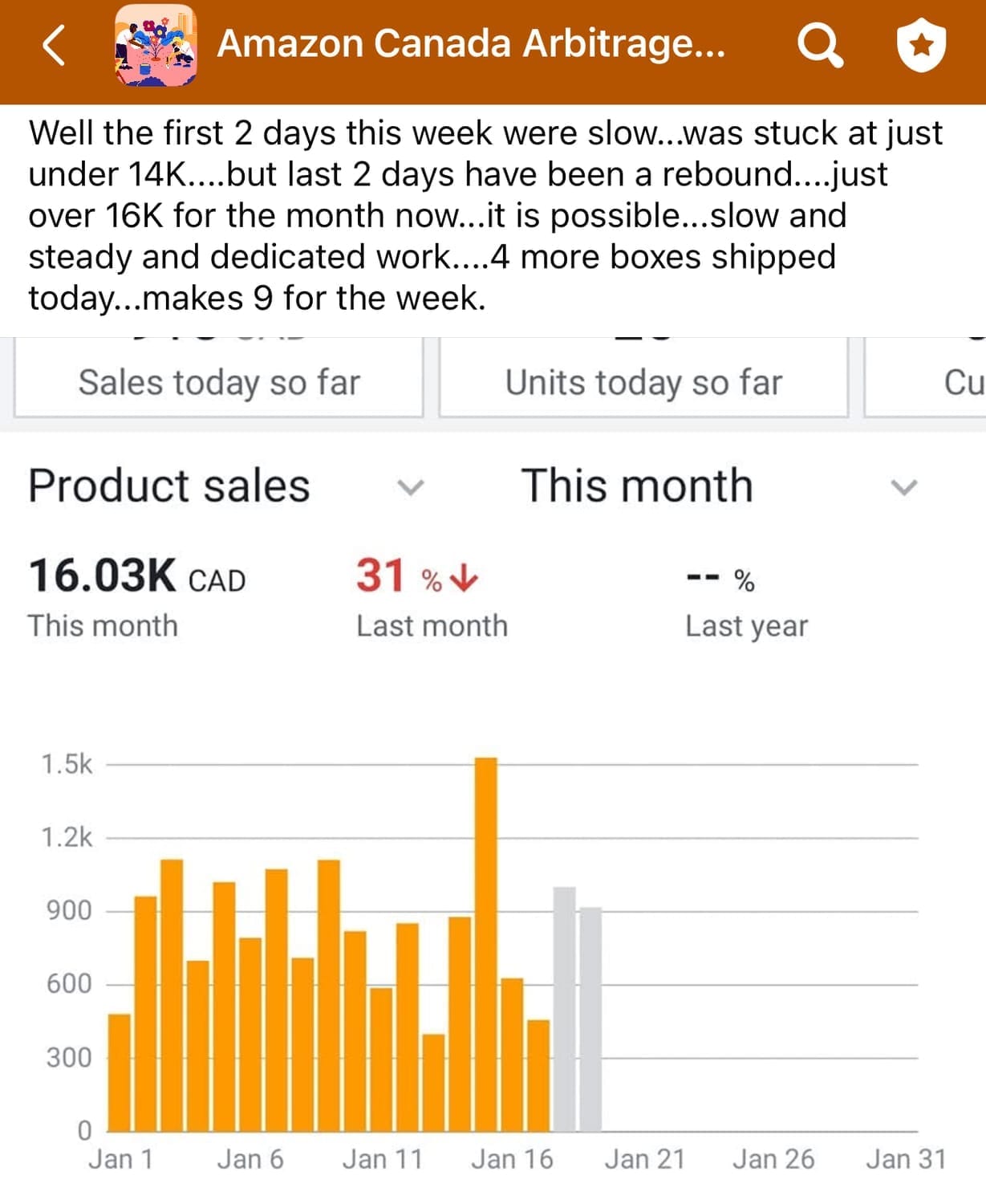Select the first gray bar in chart

[564, 1008]
